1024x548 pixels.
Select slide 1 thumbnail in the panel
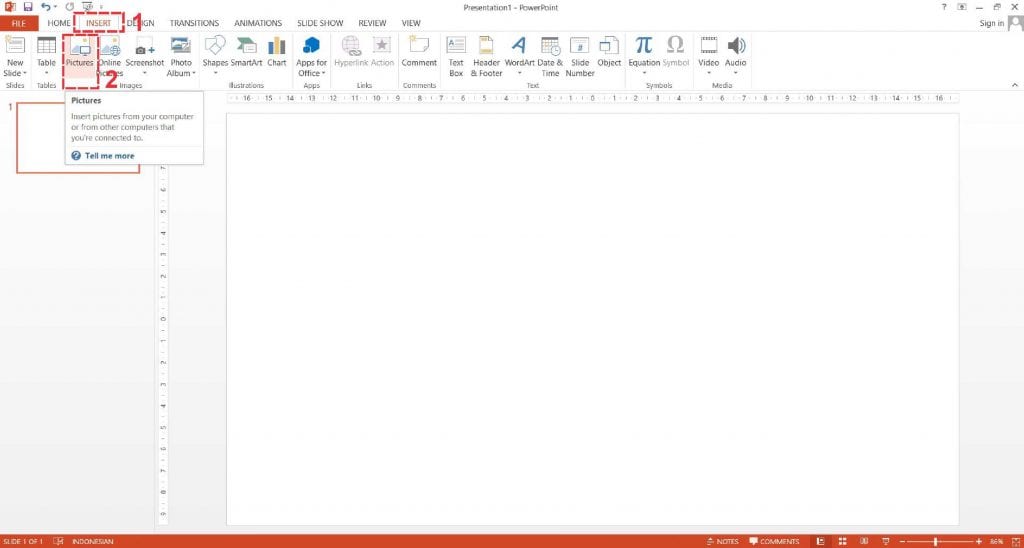[78, 138]
